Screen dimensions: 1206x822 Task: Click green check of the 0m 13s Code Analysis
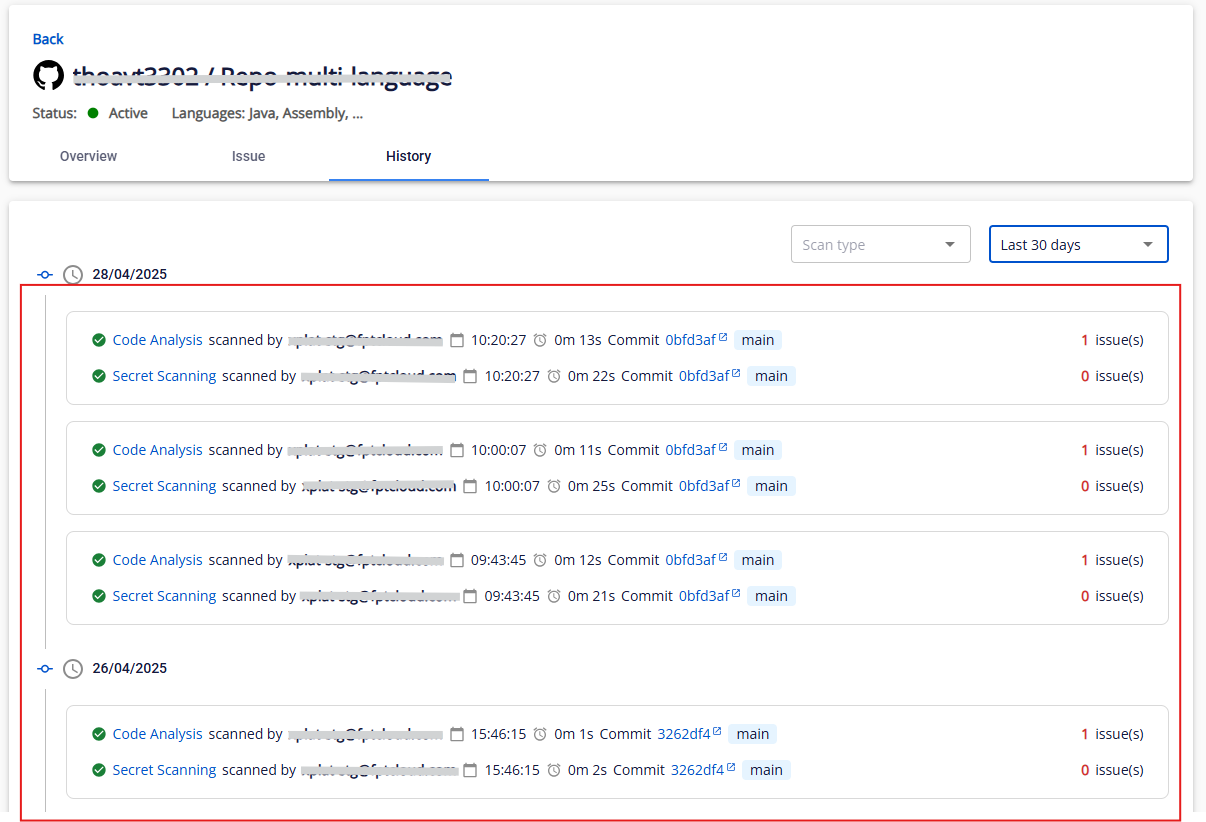click(99, 340)
